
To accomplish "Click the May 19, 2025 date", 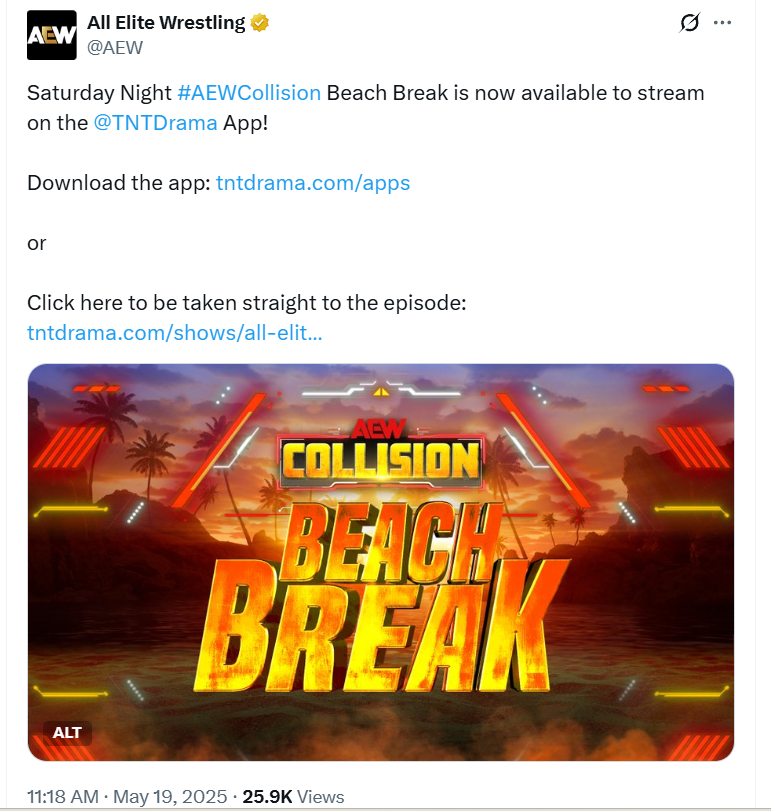I will [x=170, y=797].
